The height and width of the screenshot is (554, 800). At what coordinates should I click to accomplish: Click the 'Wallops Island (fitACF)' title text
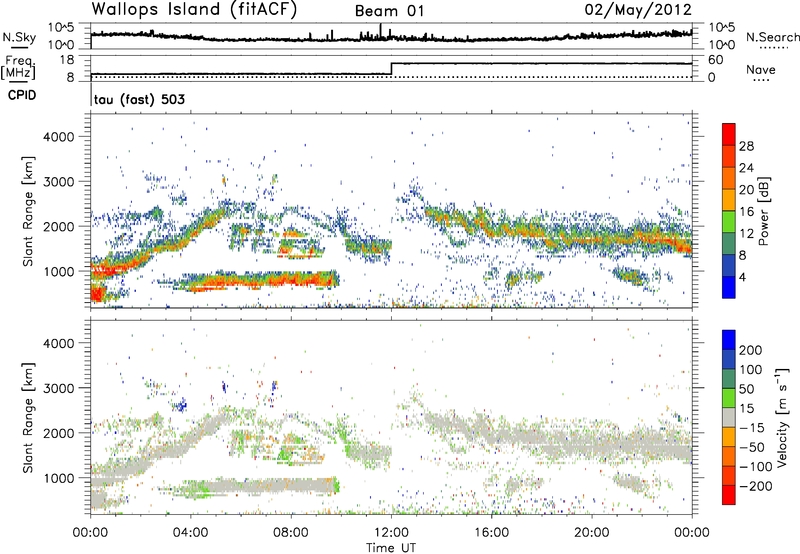(194, 9)
